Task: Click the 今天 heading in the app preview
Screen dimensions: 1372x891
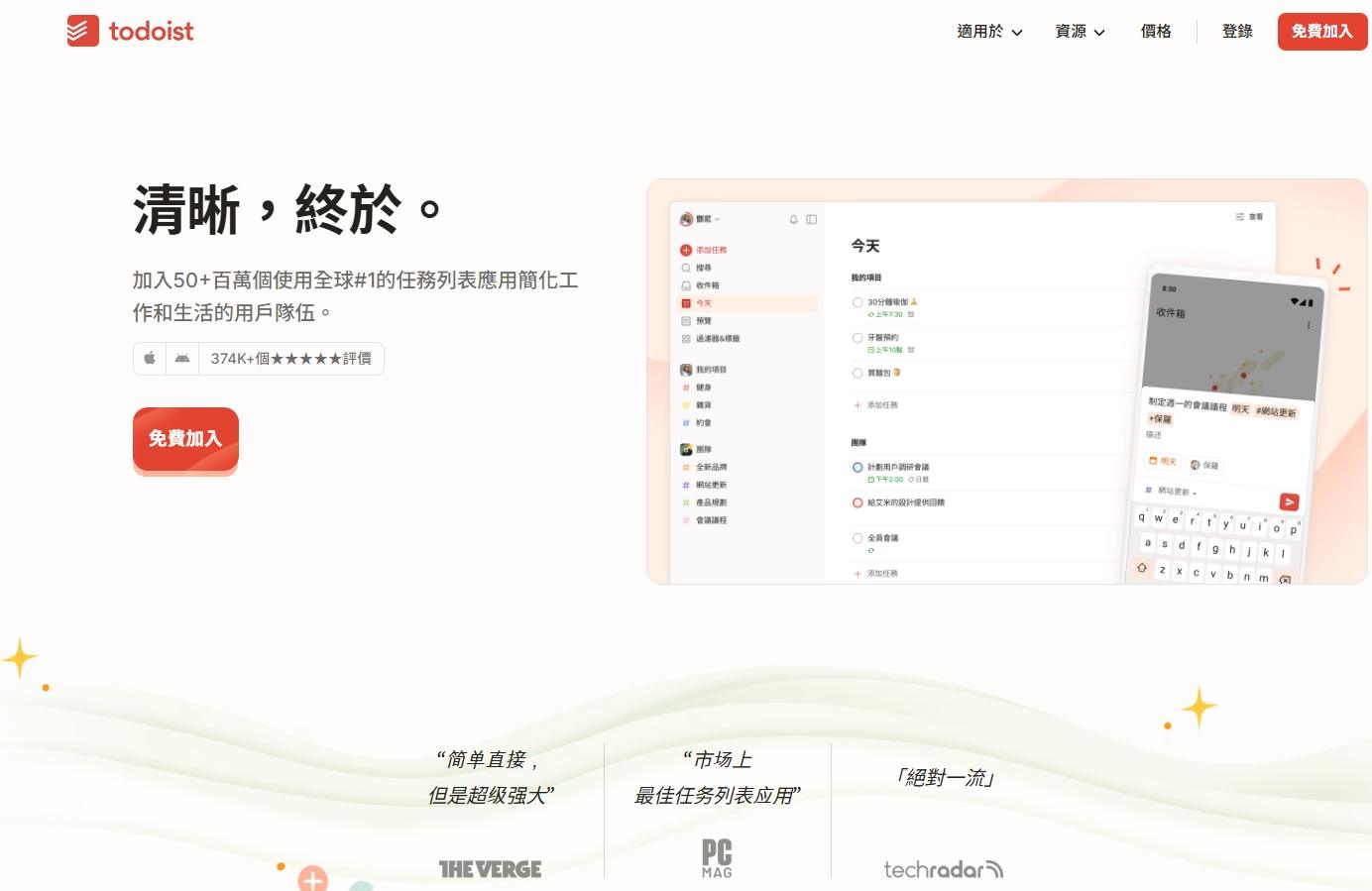Action: [x=865, y=246]
